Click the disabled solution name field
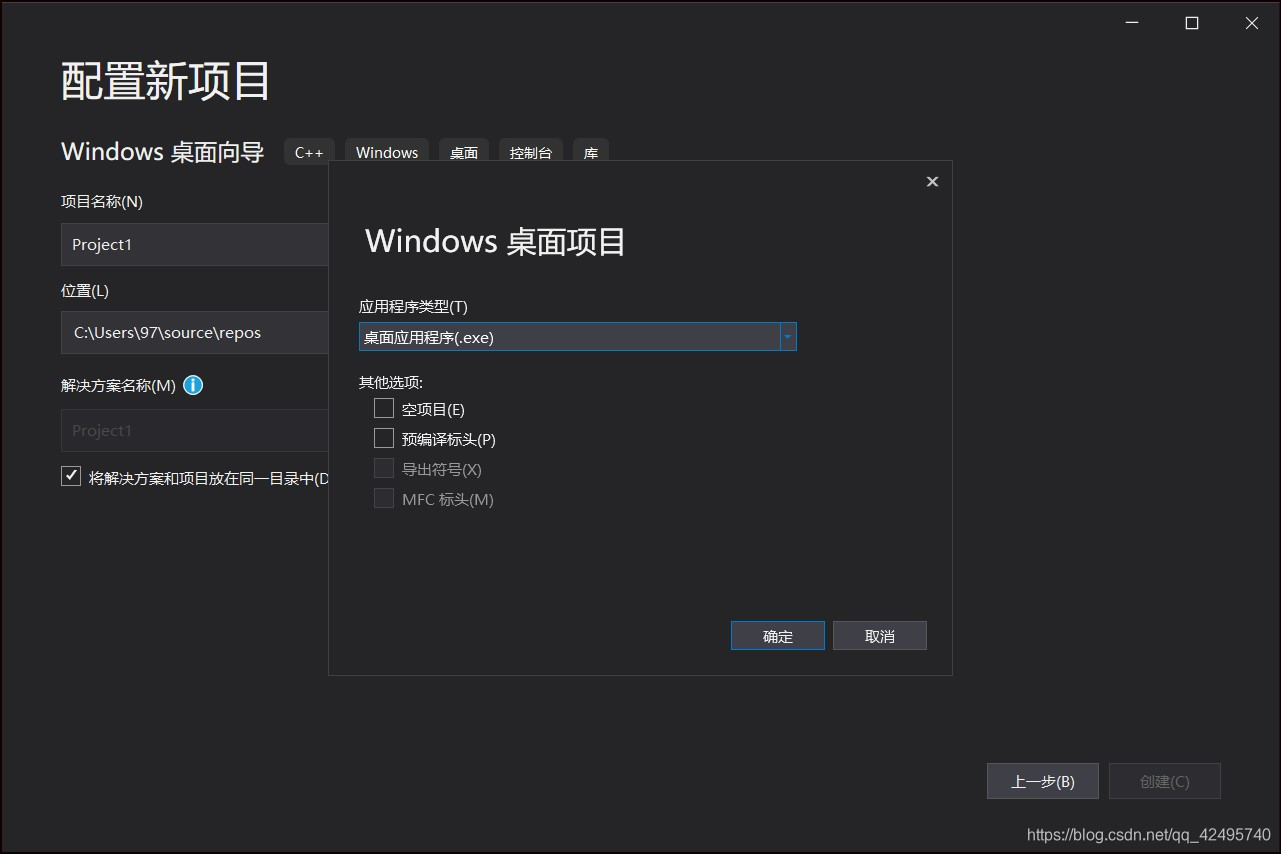The width and height of the screenshot is (1281, 854). (195, 430)
